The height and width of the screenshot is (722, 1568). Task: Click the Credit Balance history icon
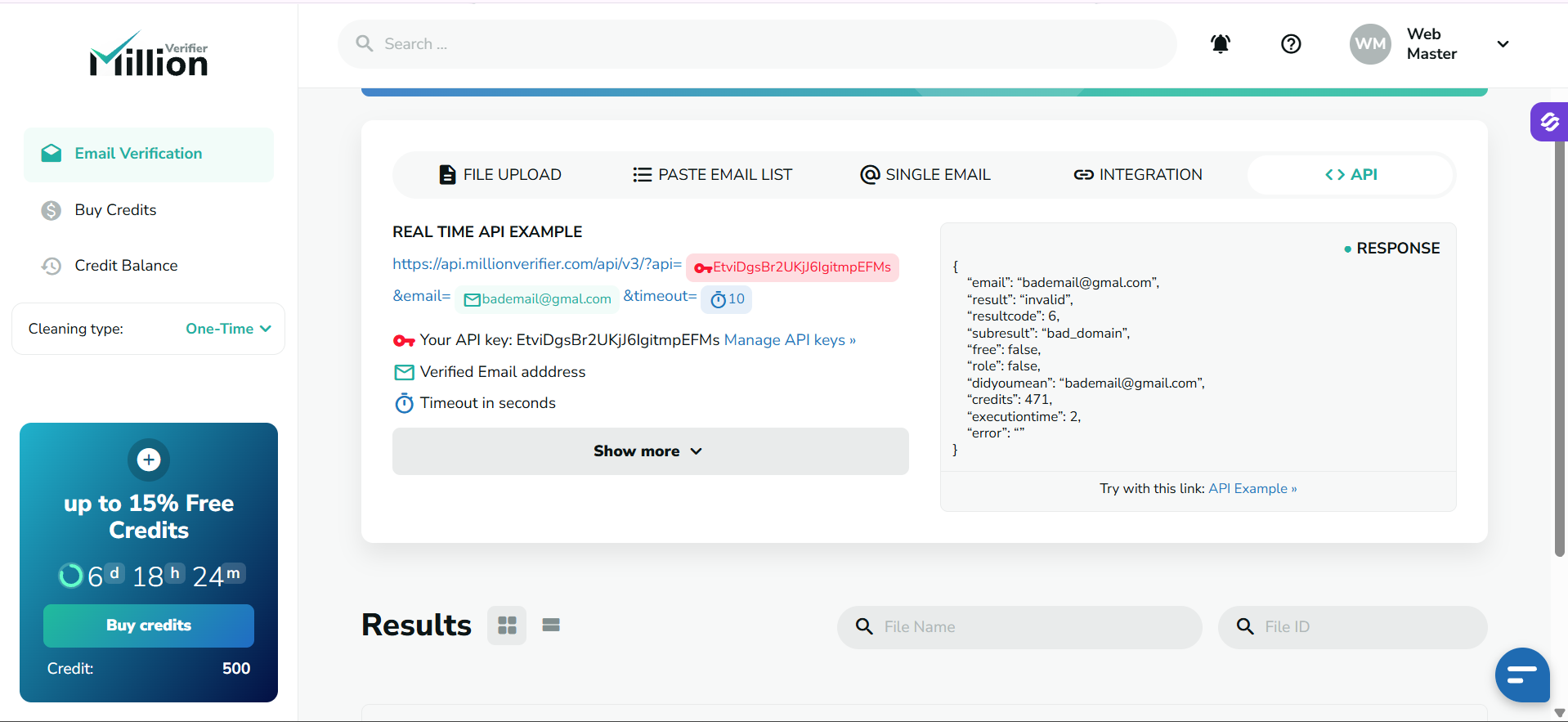[52, 267]
